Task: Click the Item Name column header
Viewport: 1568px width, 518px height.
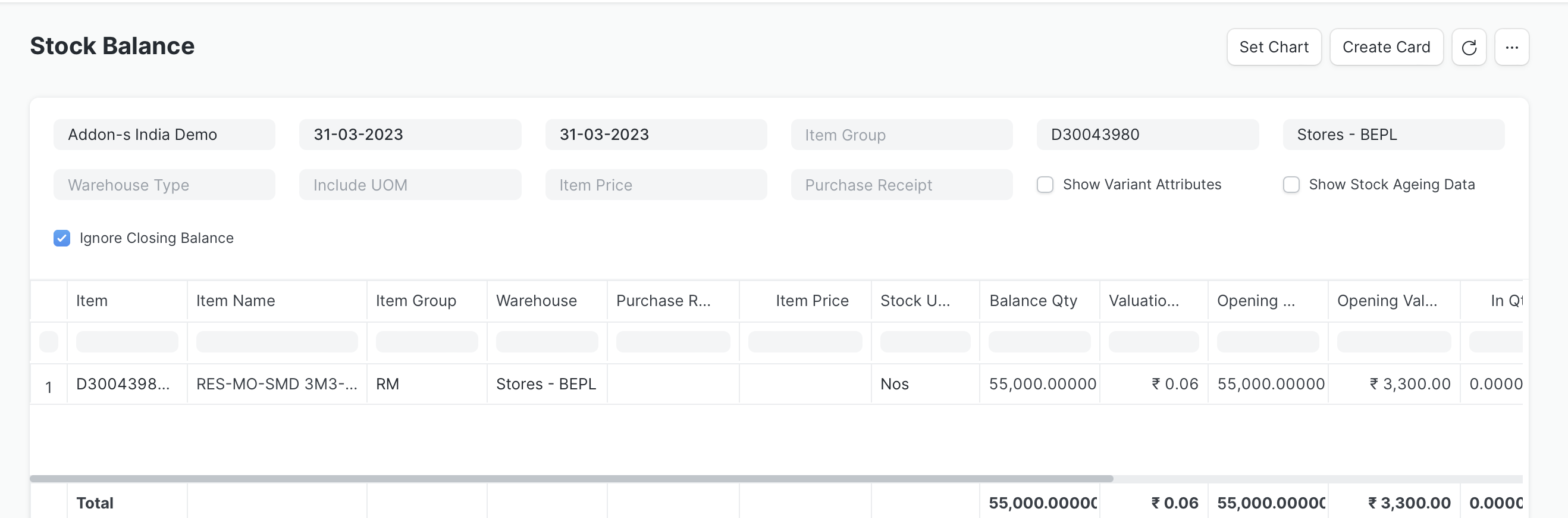Action: coord(277,301)
